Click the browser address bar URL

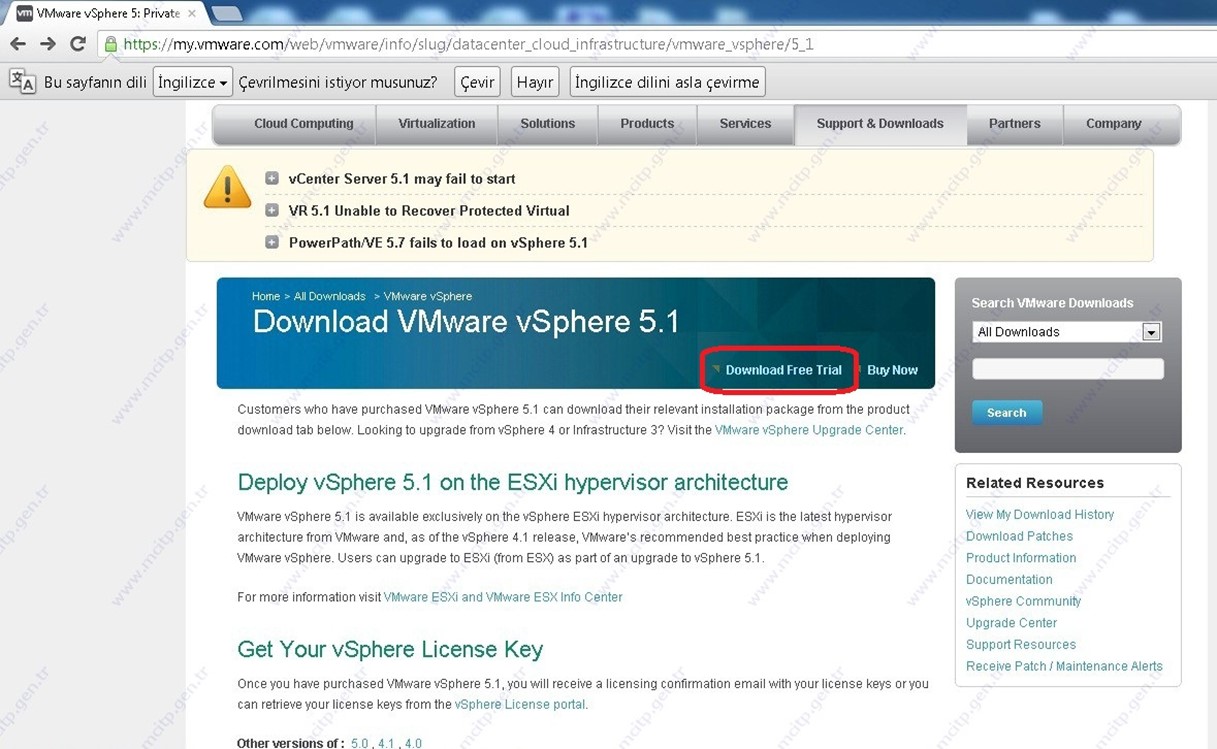click(x=468, y=44)
